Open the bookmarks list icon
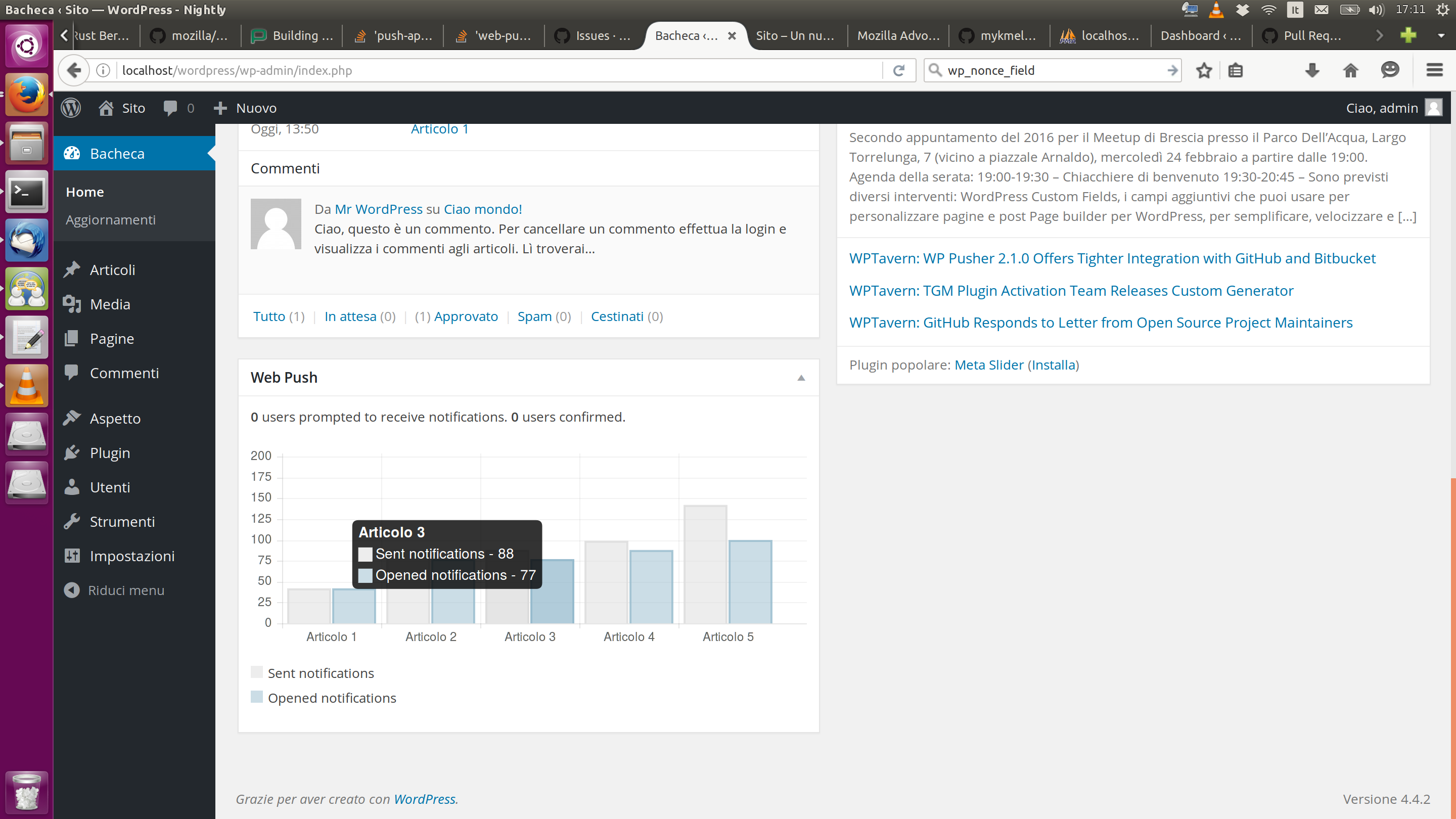This screenshot has height=819, width=1456. [x=1236, y=70]
